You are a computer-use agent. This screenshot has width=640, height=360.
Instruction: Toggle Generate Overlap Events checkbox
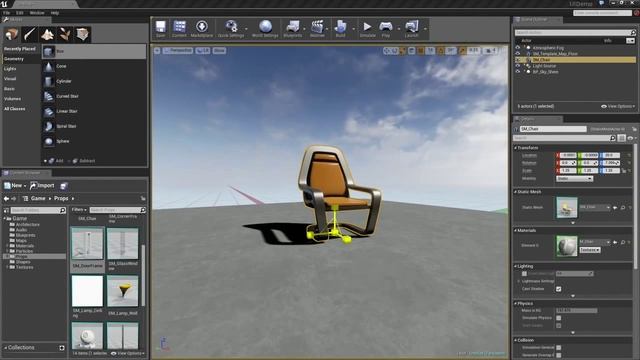[x=558, y=355]
